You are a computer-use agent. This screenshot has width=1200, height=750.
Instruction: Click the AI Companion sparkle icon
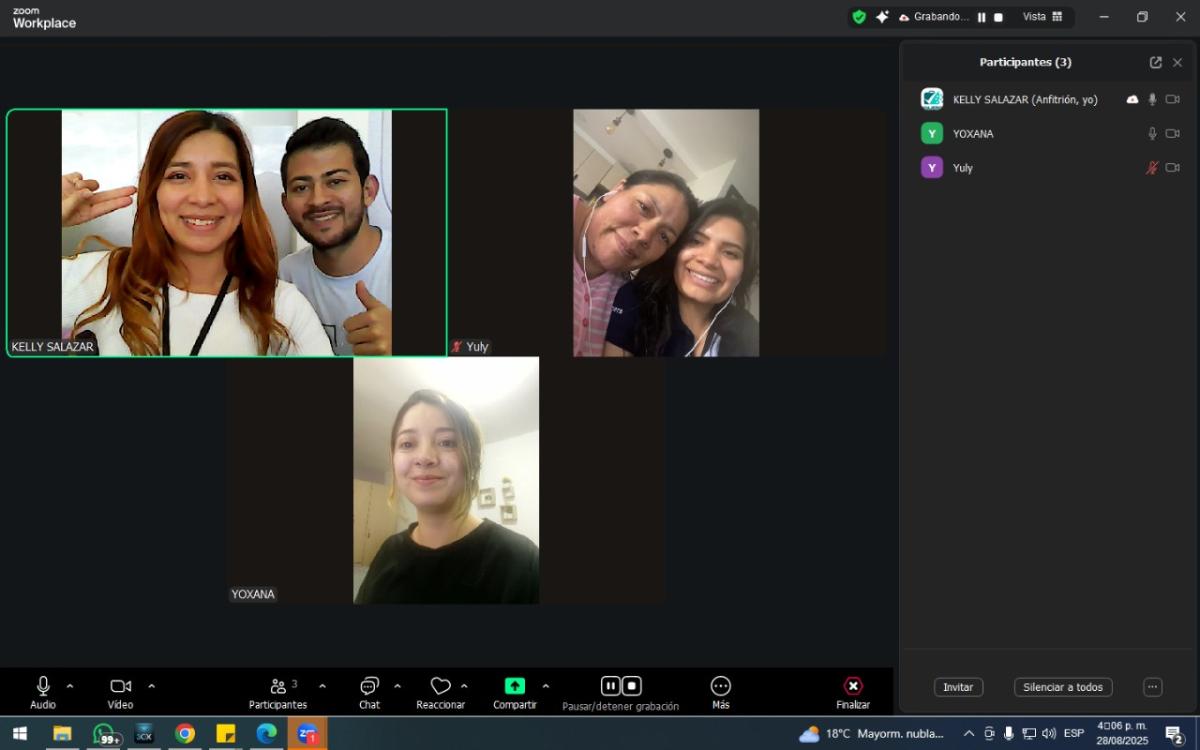[x=882, y=17]
